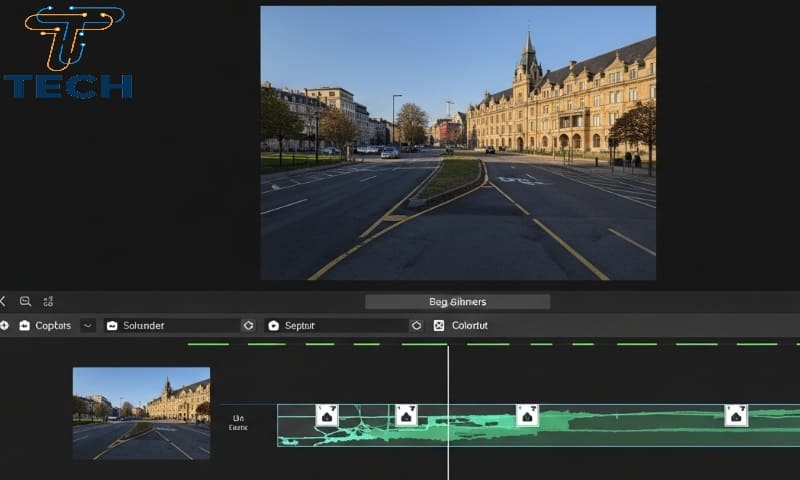
Task: Toggle the circular button right of the Solunder field
Action: [248, 326]
